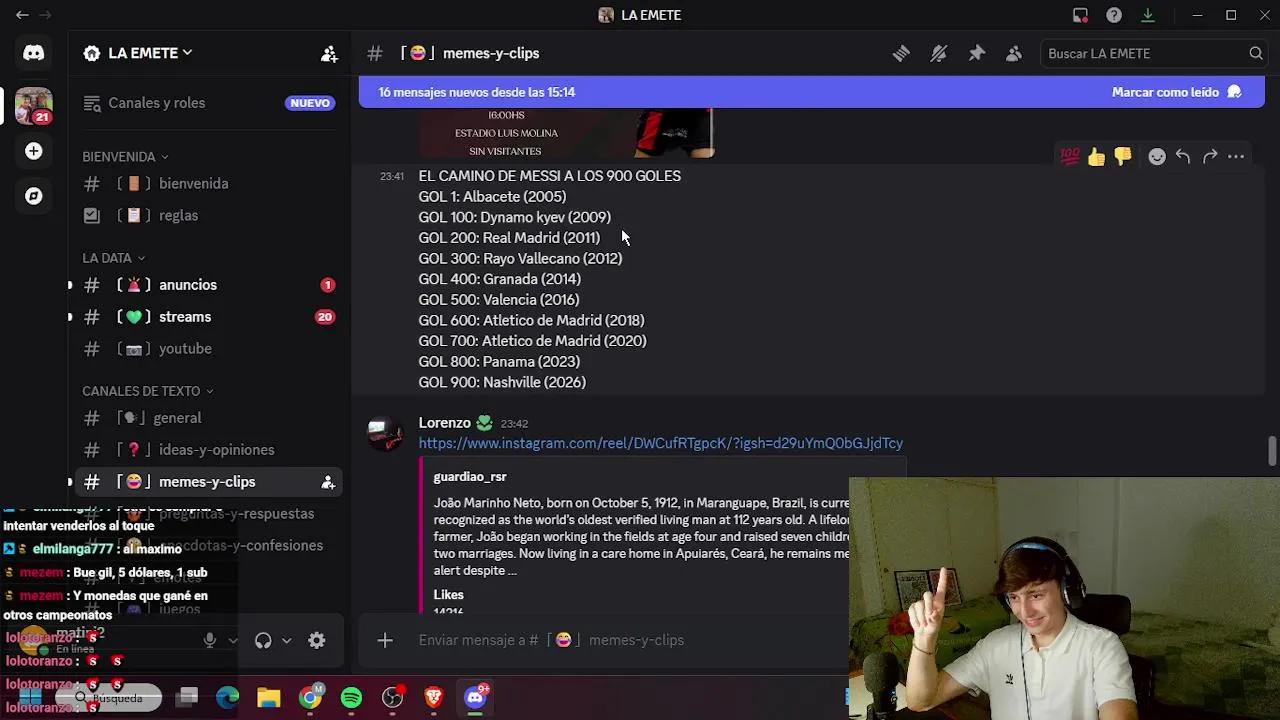Open Discord direct messages home icon
The height and width of the screenshot is (720, 1280).
pos(34,53)
